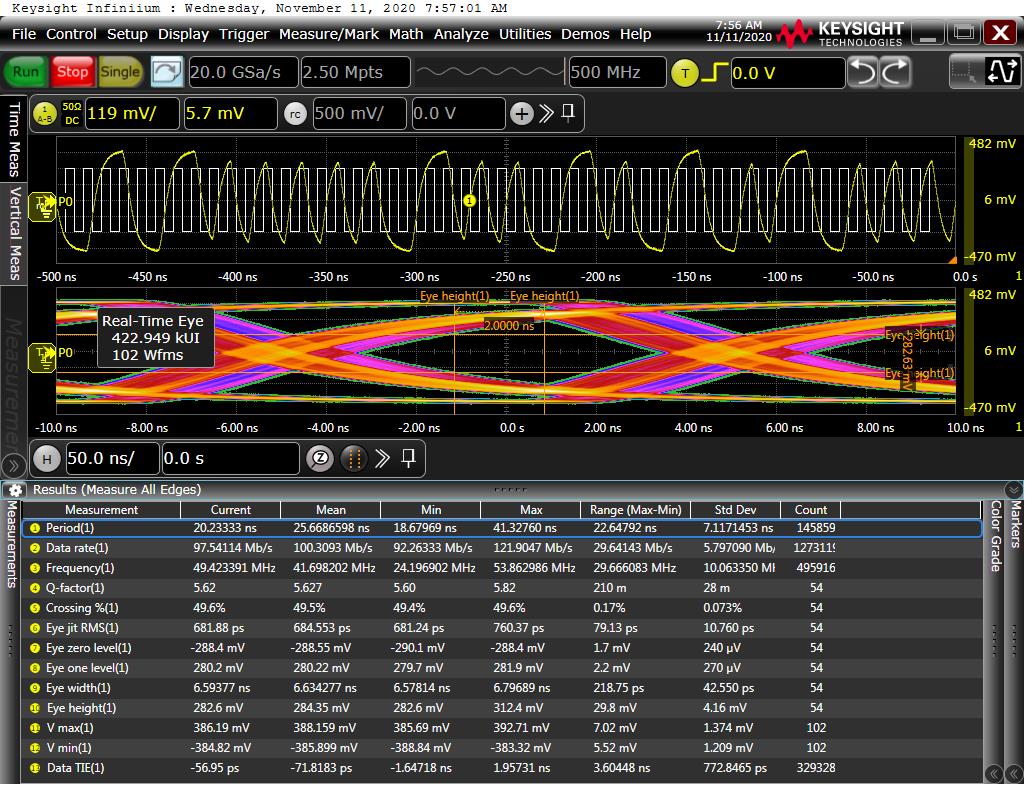The width and height of the screenshot is (1034, 794).
Task: Open the Vertical Meas side tab
Action: coord(14,233)
